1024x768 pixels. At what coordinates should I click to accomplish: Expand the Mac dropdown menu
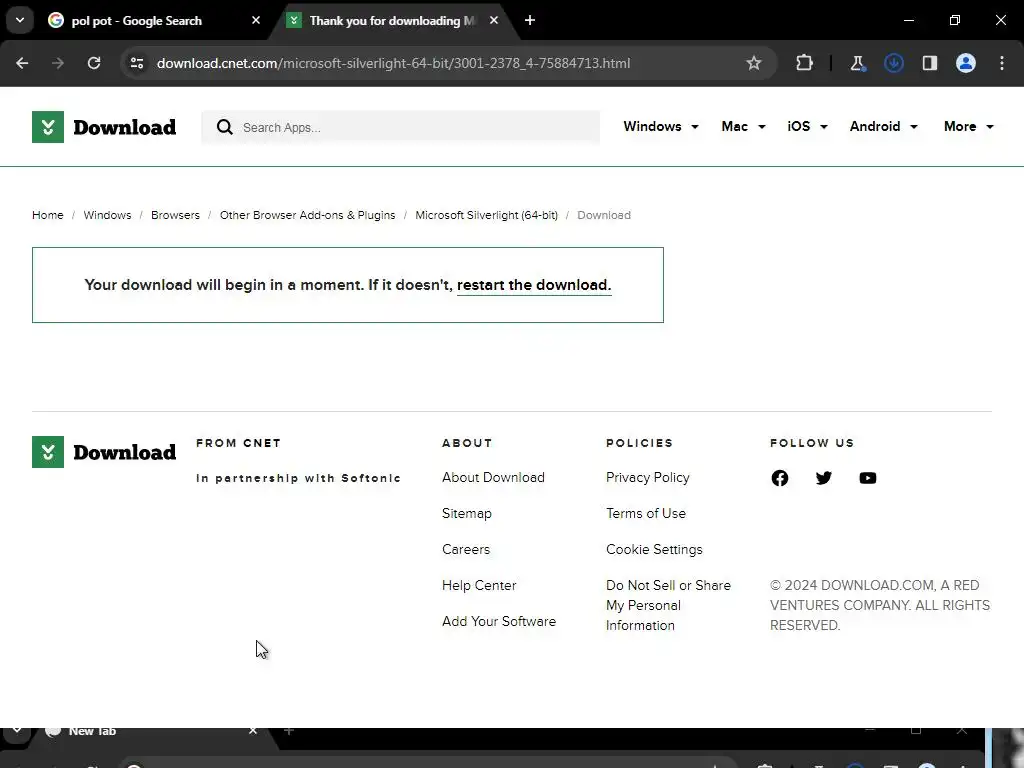743,127
